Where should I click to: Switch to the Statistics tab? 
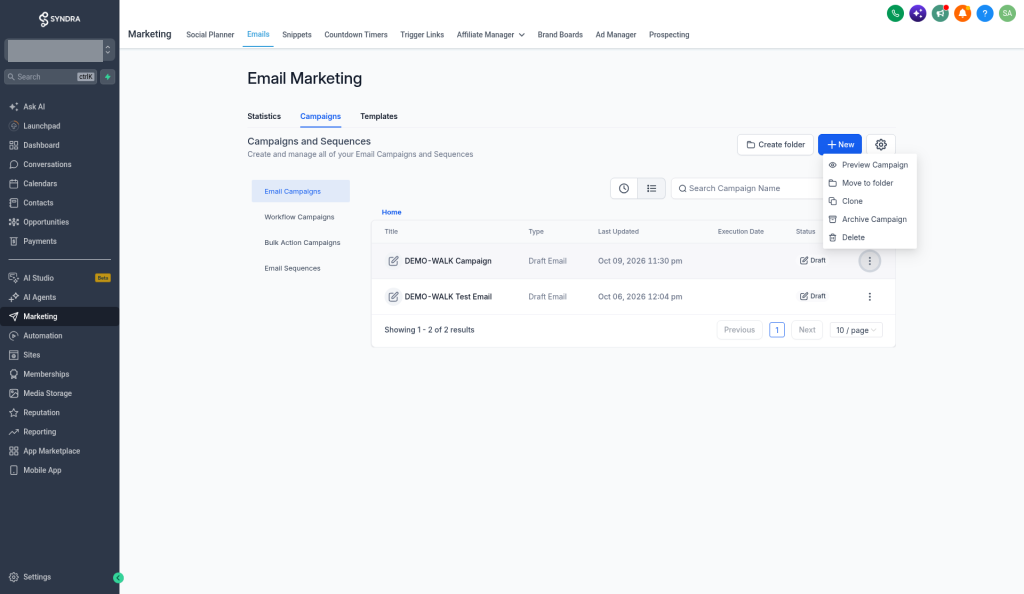click(x=264, y=116)
